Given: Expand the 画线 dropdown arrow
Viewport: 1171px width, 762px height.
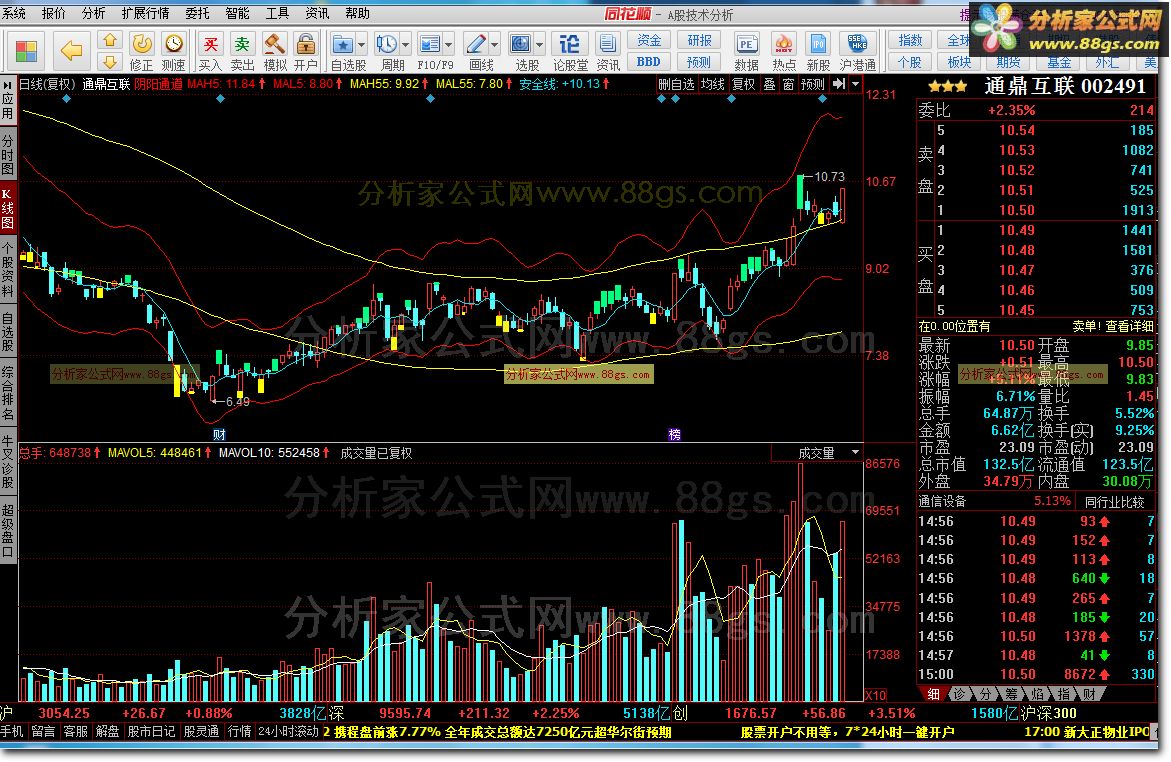Looking at the screenshot, I should (x=494, y=45).
